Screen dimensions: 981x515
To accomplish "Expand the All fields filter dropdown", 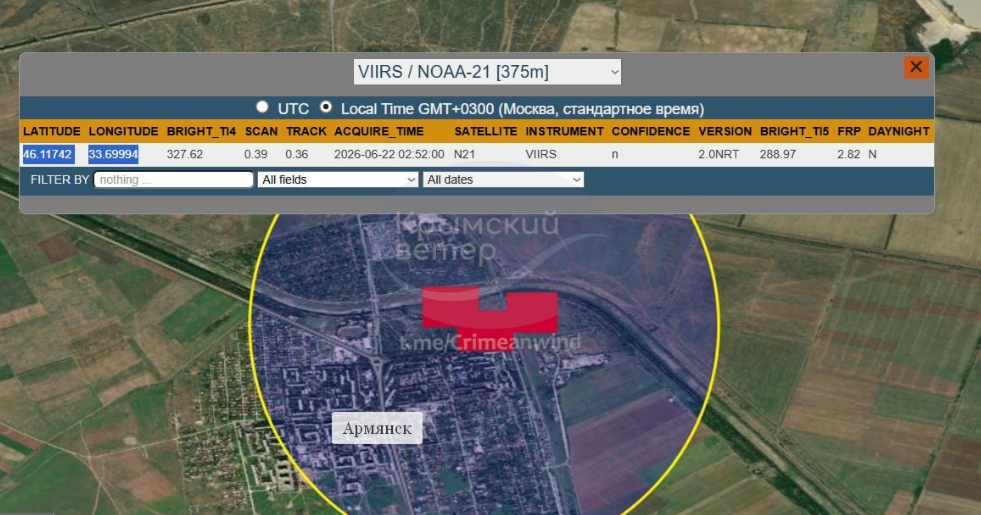I will click(x=338, y=180).
